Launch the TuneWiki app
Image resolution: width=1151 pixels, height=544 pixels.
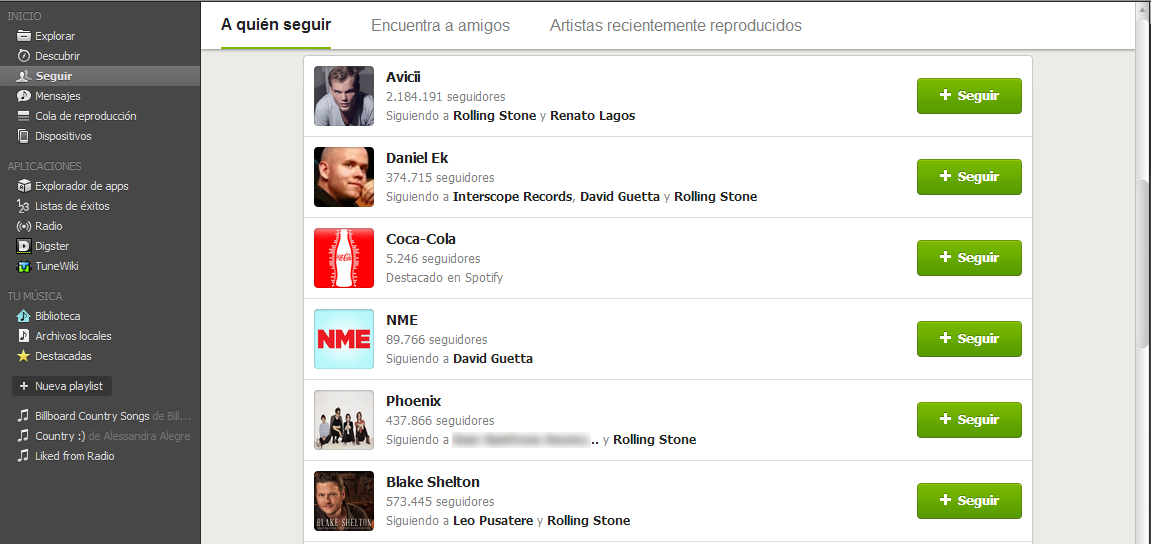coord(56,266)
